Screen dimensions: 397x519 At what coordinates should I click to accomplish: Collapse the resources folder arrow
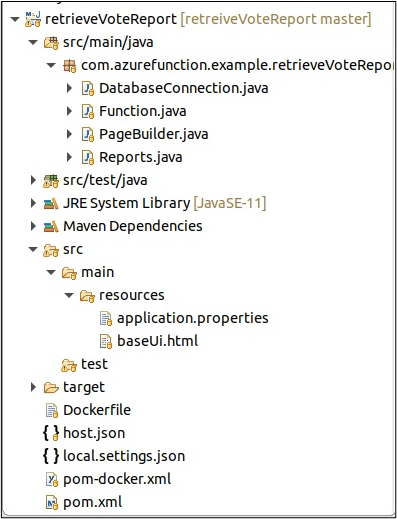tap(69, 295)
